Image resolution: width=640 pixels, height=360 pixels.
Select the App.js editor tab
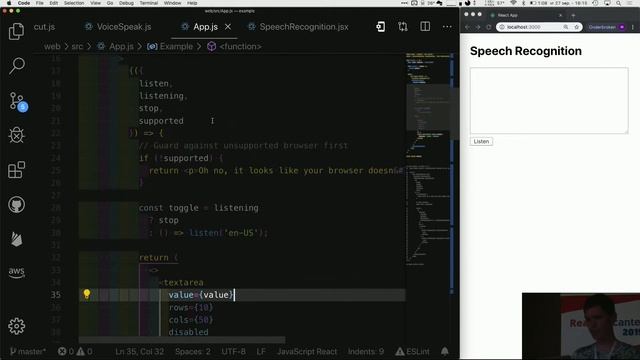click(x=205, y=27)
